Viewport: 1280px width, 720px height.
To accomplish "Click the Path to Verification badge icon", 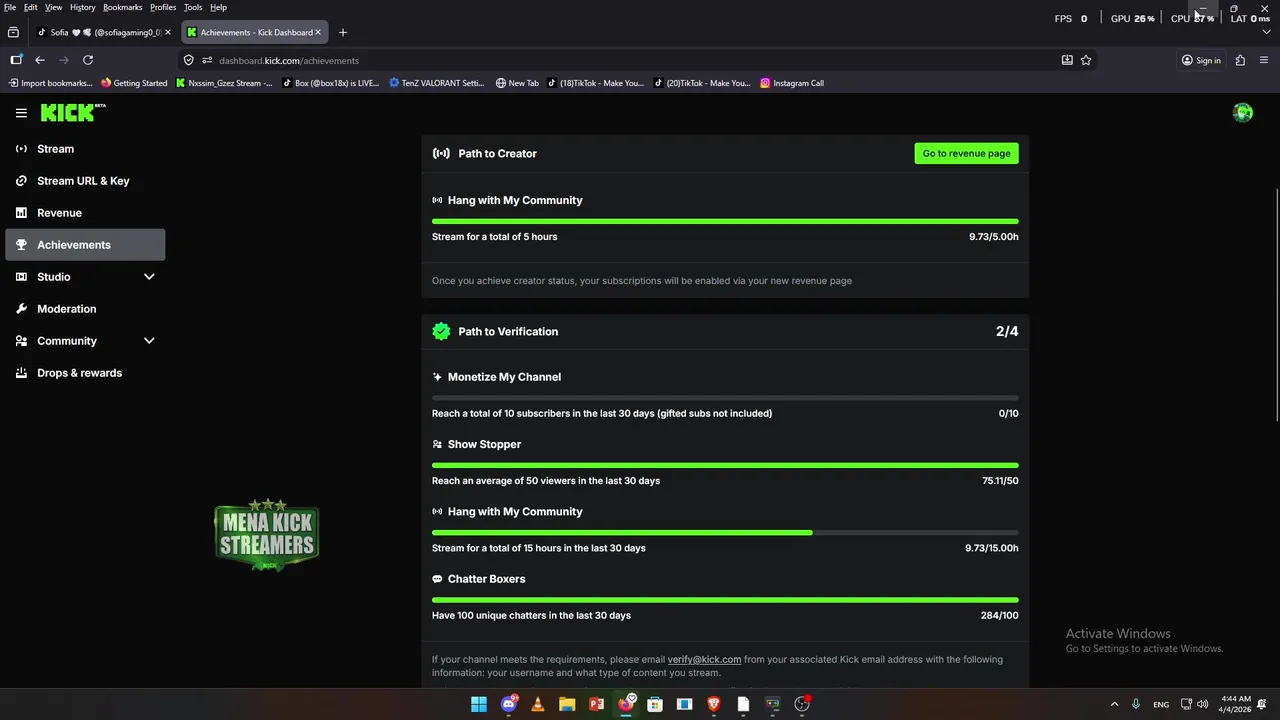I will click(x=441, y=331).
